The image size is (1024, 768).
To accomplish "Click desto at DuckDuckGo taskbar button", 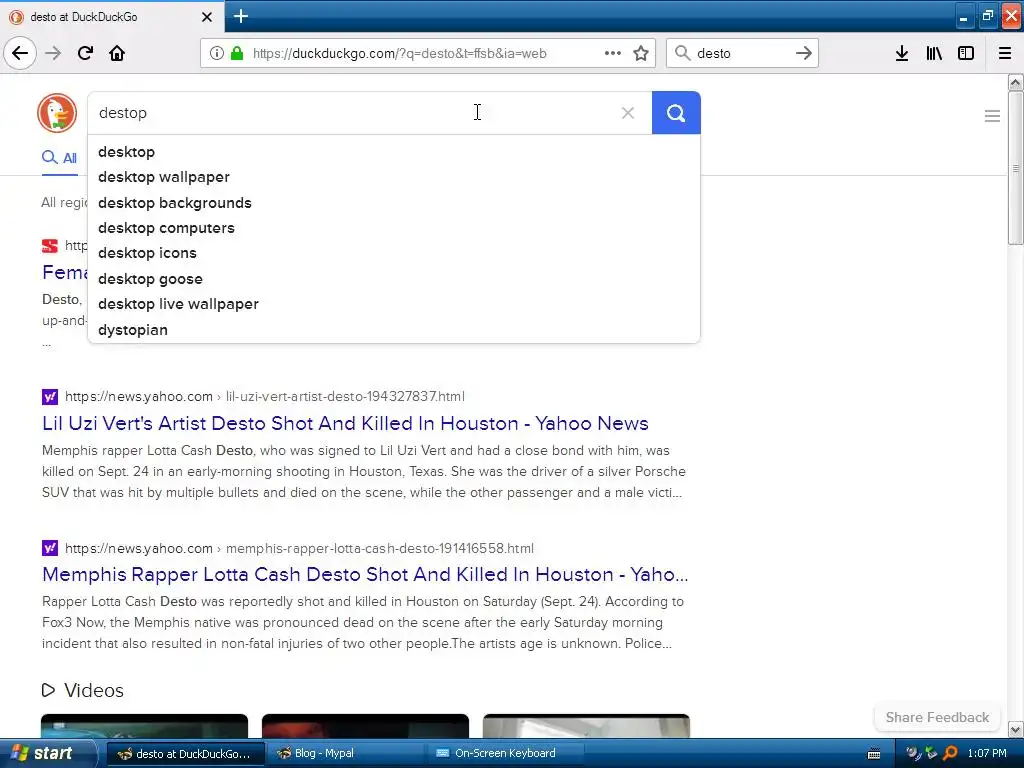I will click(185, 753).
